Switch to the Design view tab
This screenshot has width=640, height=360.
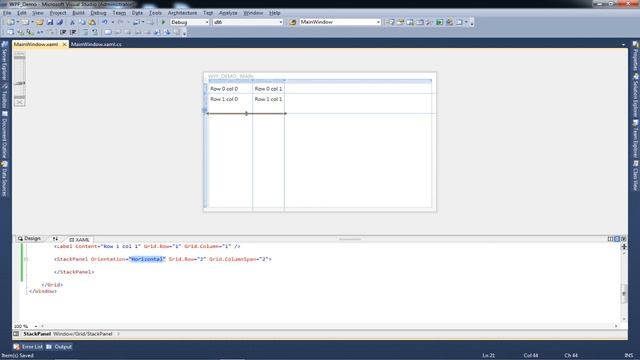pyautogui.click(x=29, y=238)
